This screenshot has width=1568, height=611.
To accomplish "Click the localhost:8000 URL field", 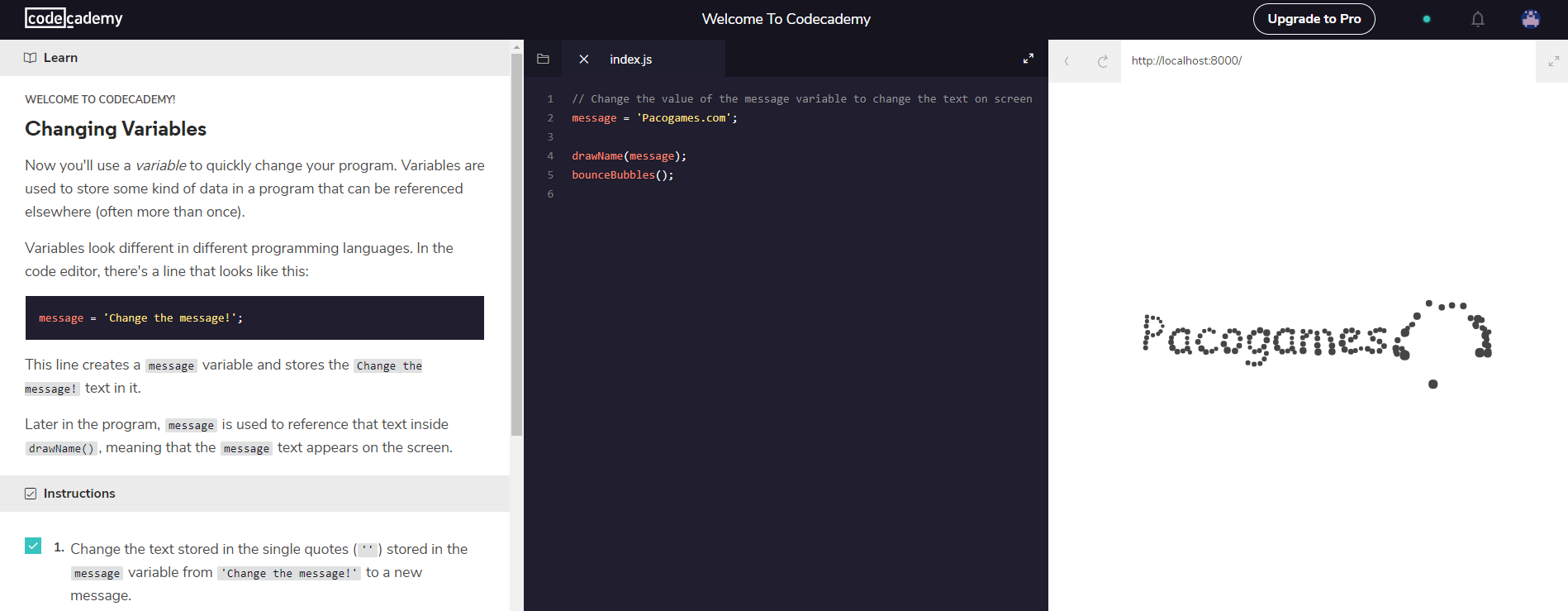I will [x=1328, y=61].
